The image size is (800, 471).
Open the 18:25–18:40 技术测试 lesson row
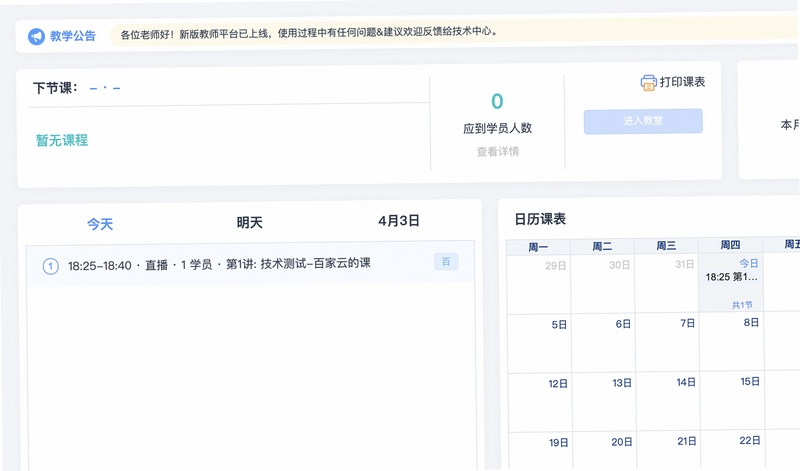tap(250, 264)
